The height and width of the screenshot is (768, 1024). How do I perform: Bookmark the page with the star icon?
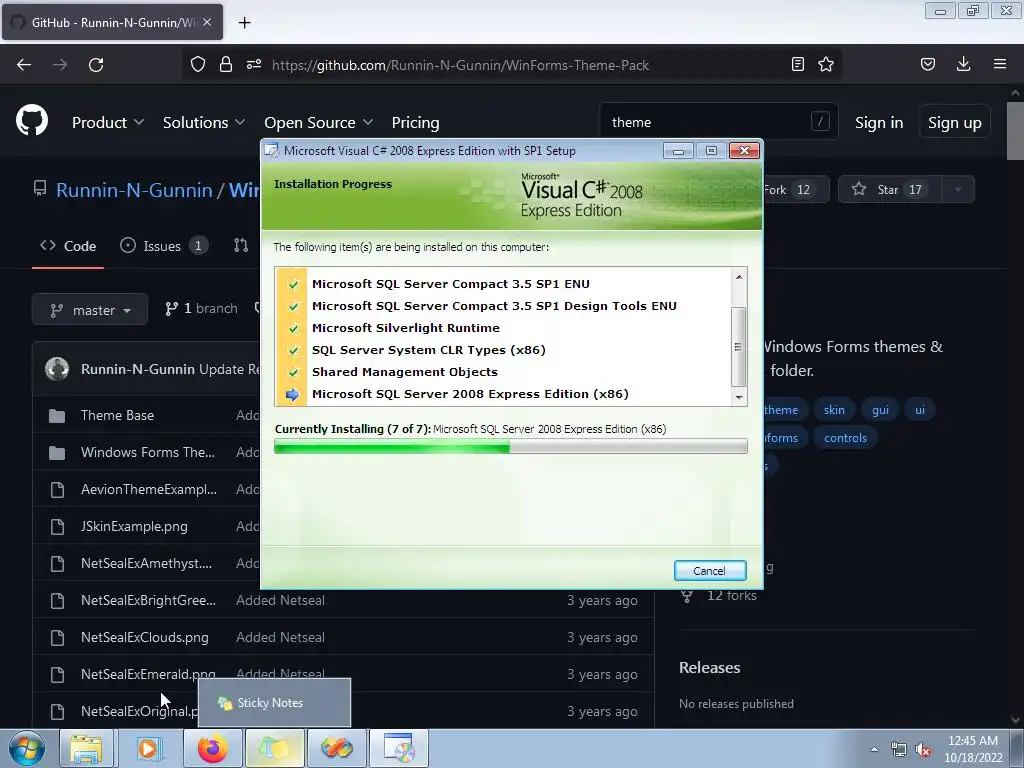826,64
